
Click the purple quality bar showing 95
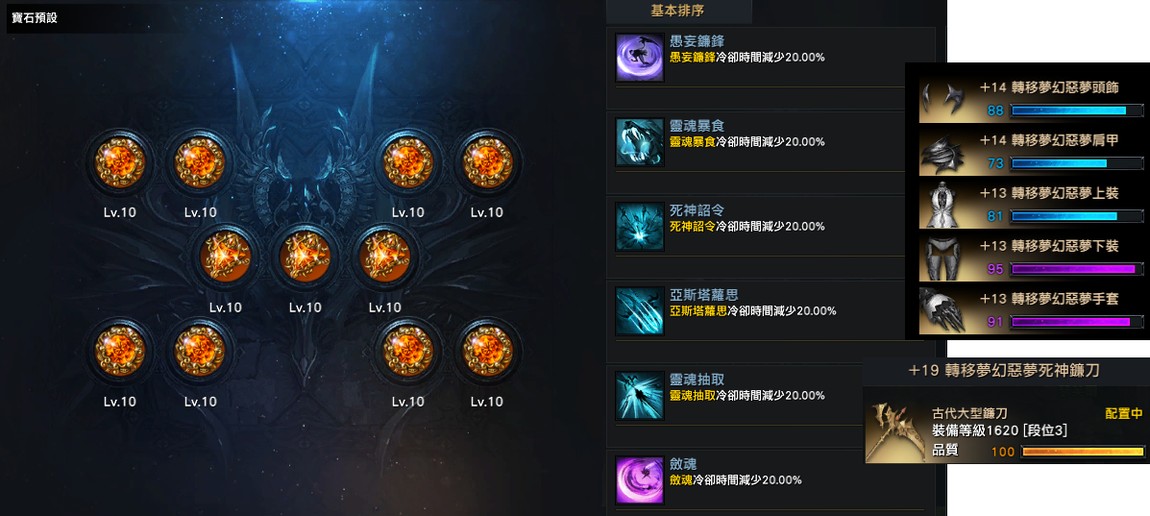[x=1077, y=269]
